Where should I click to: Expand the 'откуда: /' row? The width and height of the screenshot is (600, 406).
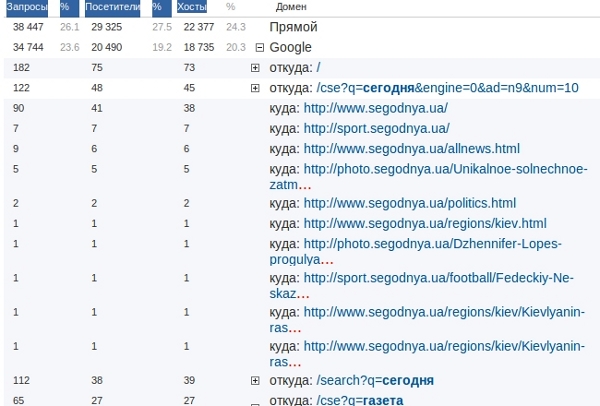tap(255, 67)
